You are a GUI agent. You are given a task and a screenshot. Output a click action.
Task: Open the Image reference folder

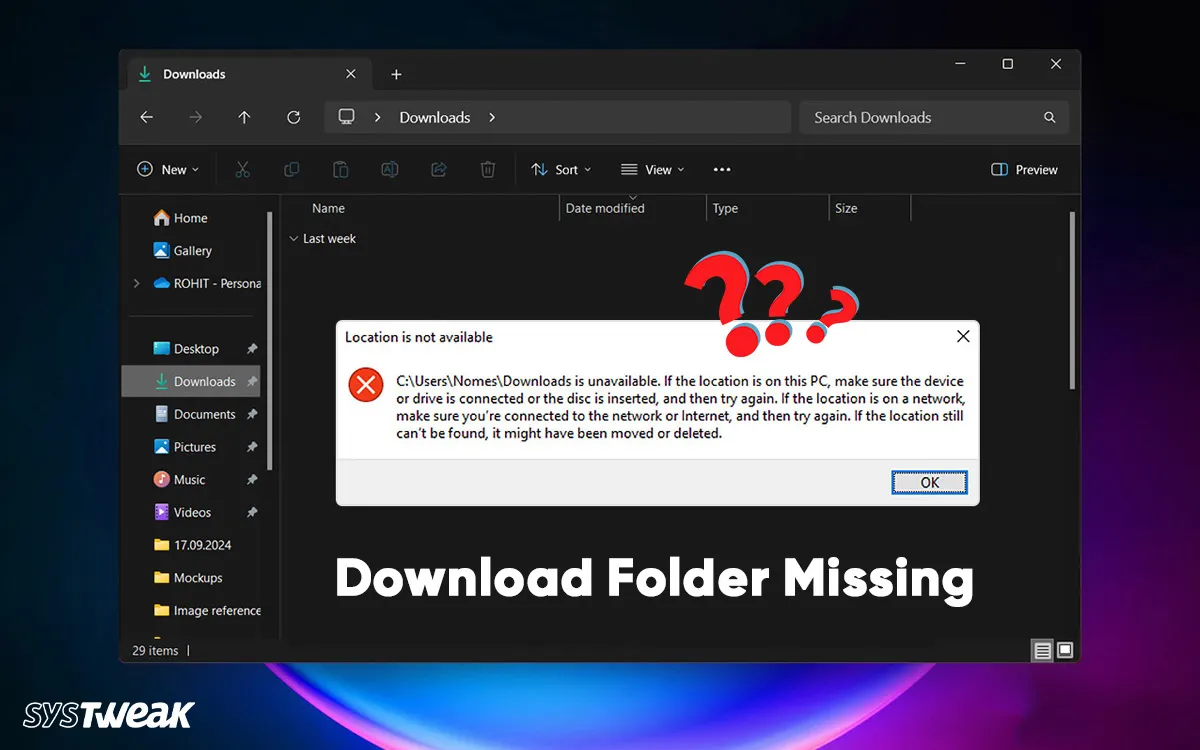tap(207, 610)
